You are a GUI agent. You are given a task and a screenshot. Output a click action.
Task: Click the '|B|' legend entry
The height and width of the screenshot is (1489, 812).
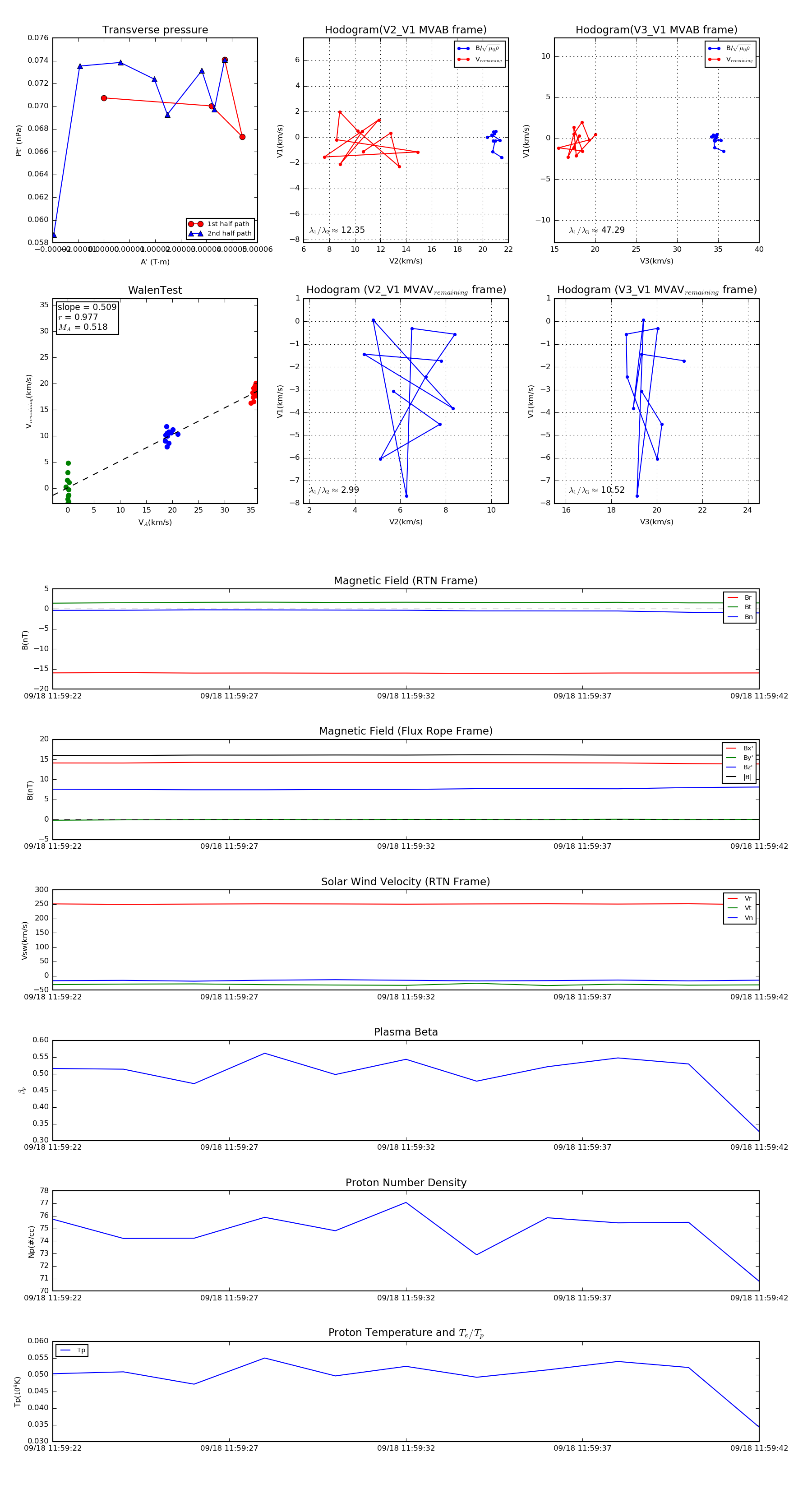(x=739, y=777)
